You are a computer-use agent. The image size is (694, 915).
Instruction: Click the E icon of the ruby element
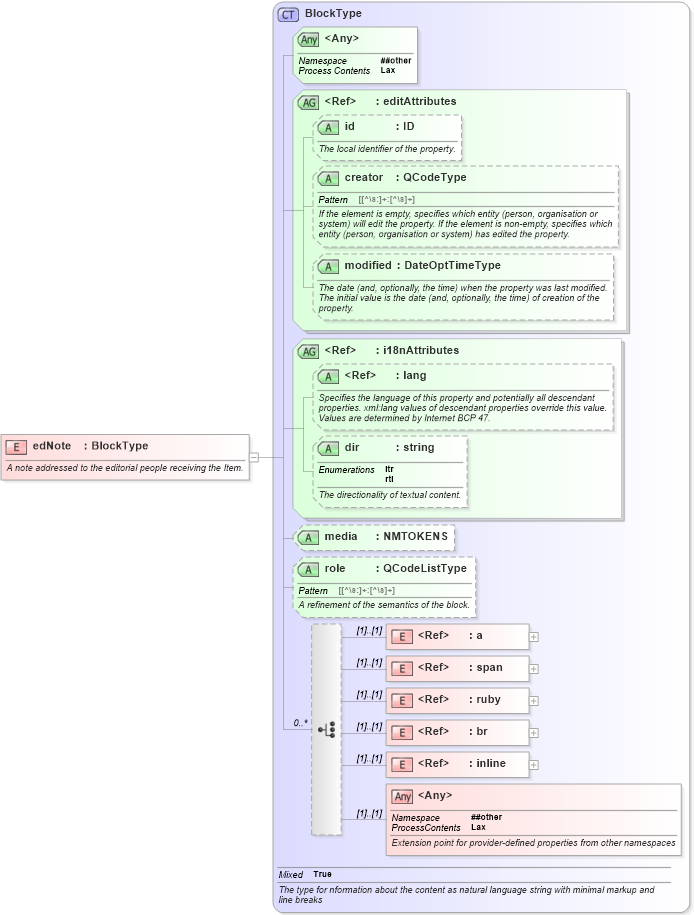pos(402,701)
